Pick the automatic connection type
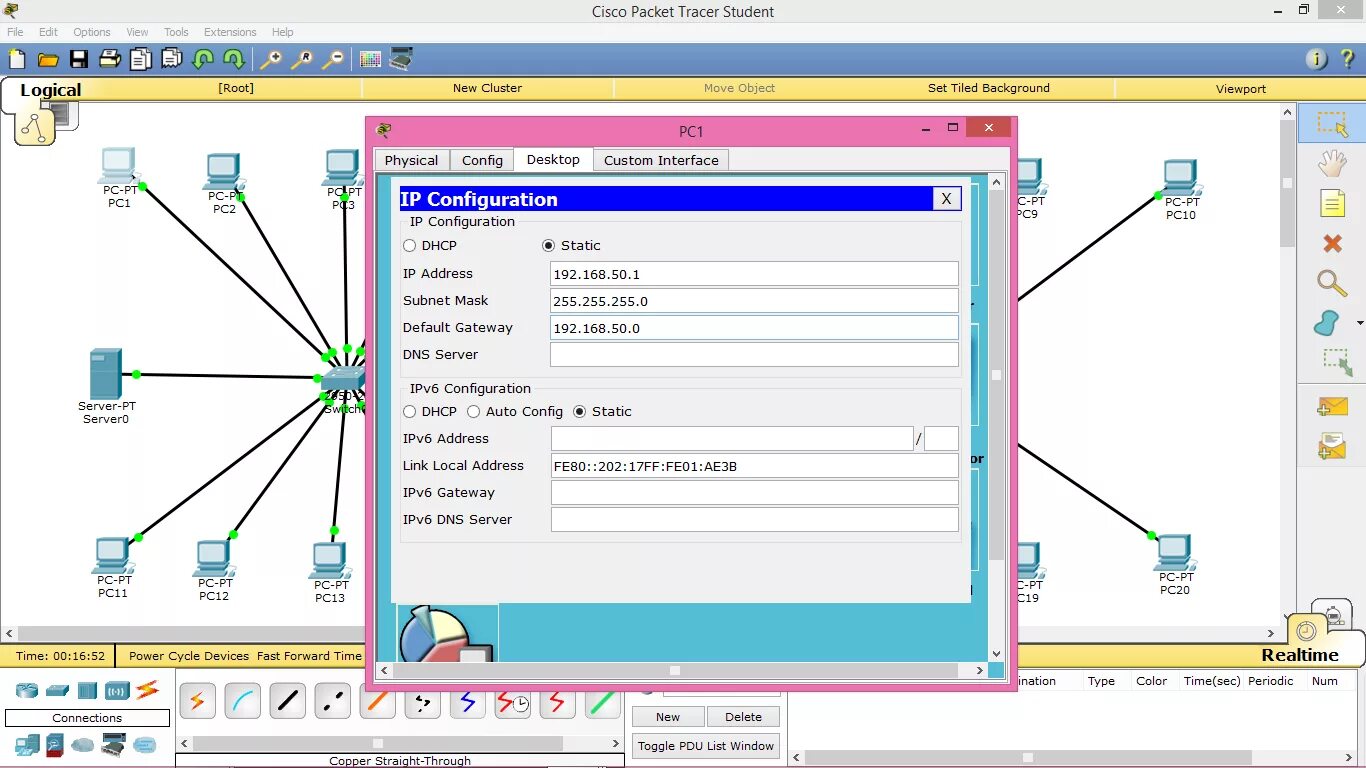This screenshot has width=1366, height=768. pos(197,702)
